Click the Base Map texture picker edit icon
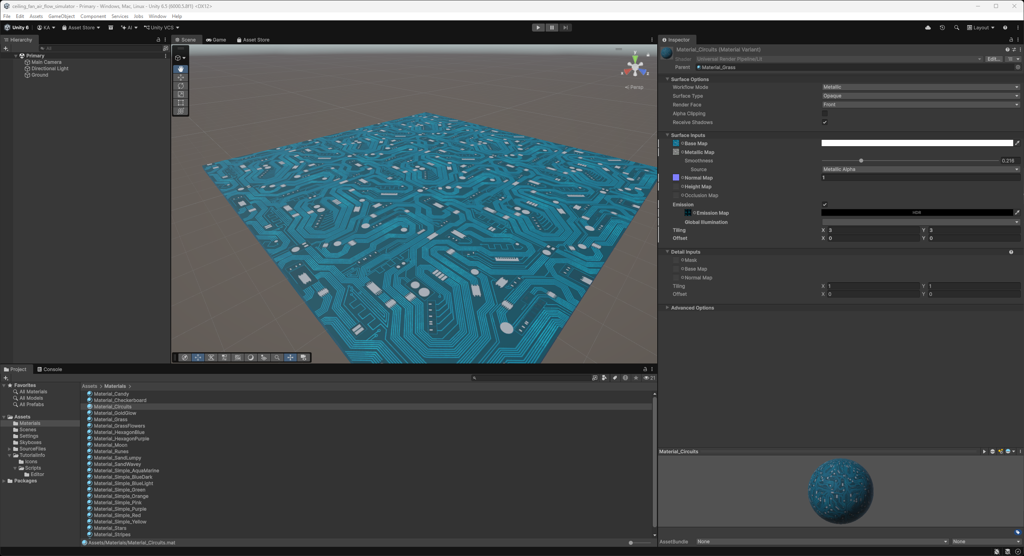The image size is (1024, 556). tap(1017, 143)
